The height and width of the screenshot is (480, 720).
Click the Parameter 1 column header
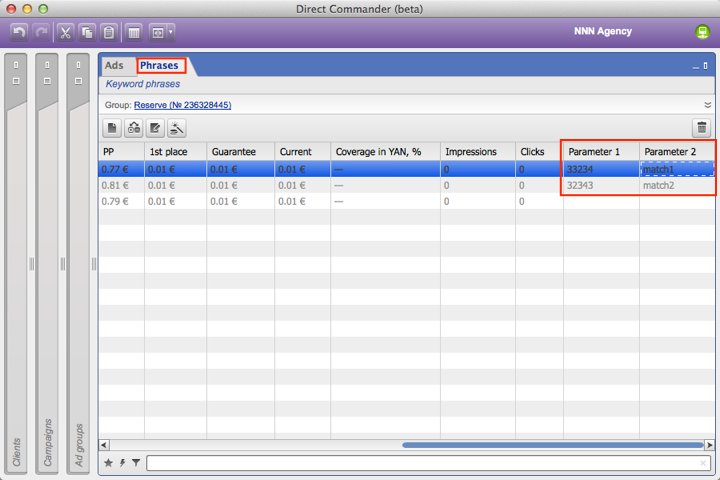(x=601, y=152)
